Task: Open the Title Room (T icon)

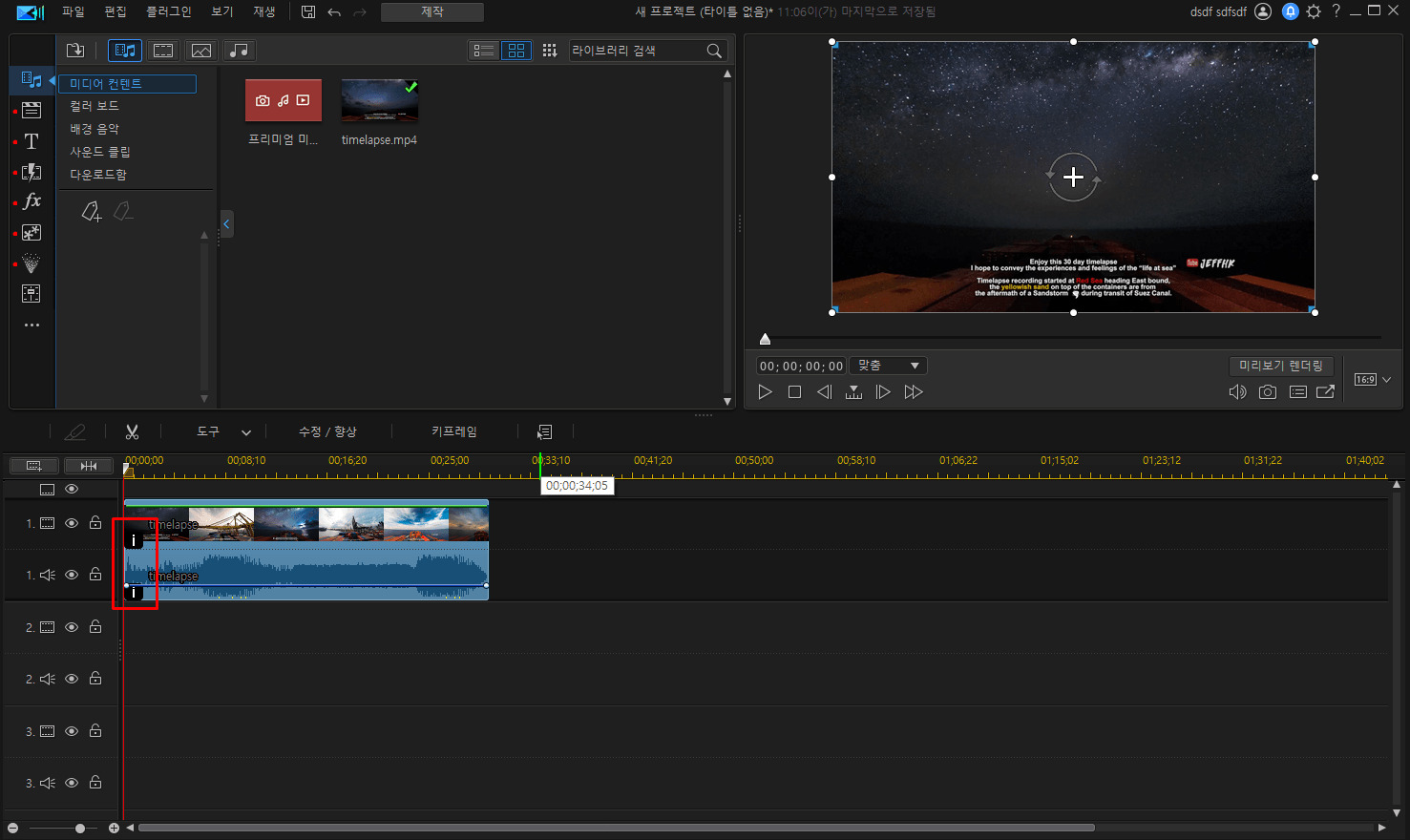Action: tap(32, 141)
